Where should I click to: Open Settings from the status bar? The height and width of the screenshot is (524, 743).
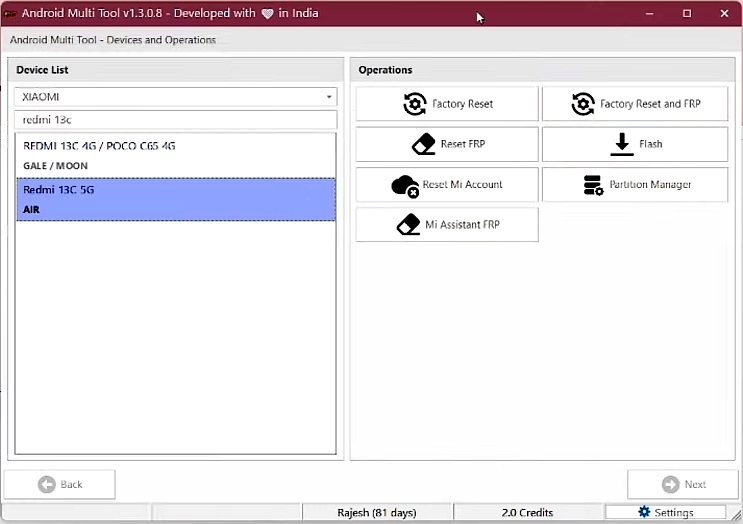(x=665, y=512)
